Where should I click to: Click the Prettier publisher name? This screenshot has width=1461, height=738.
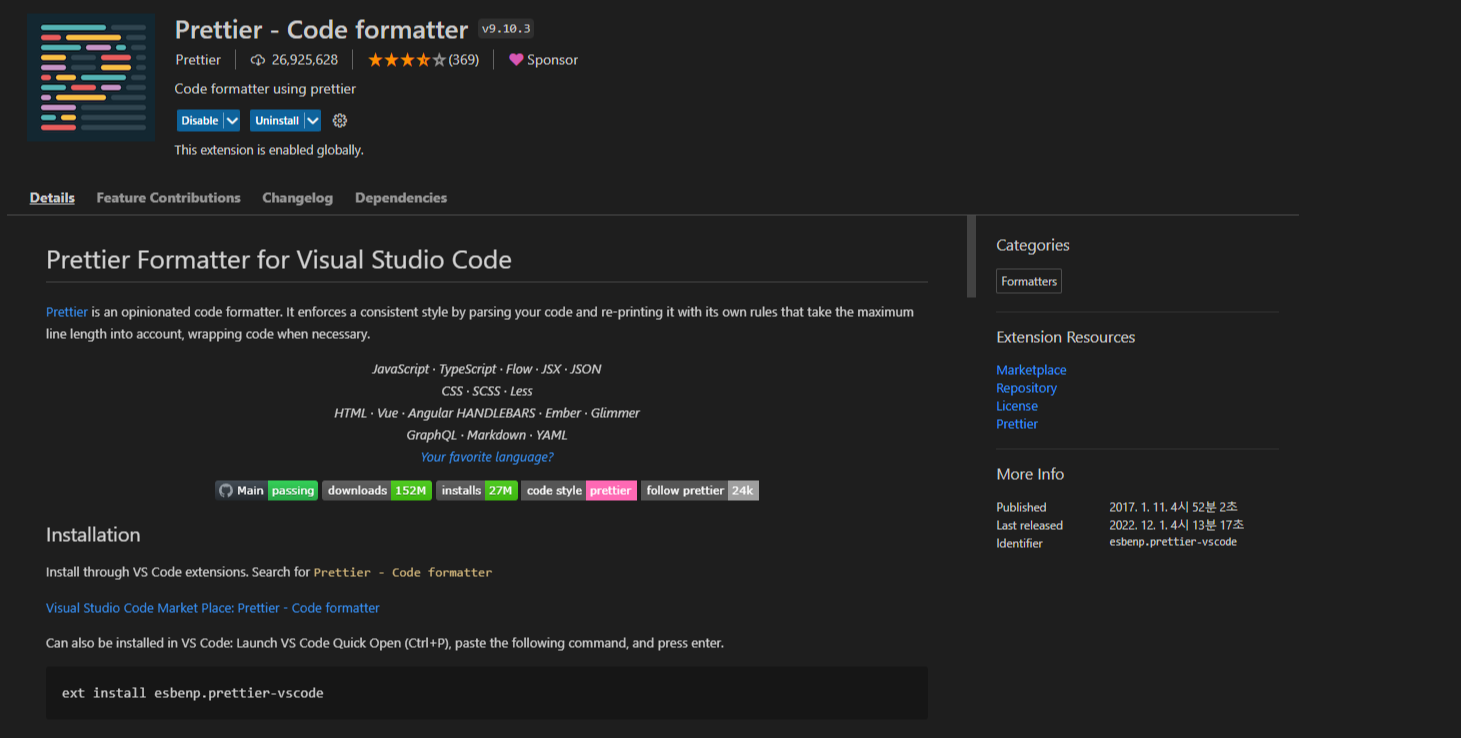pos(198,60)
